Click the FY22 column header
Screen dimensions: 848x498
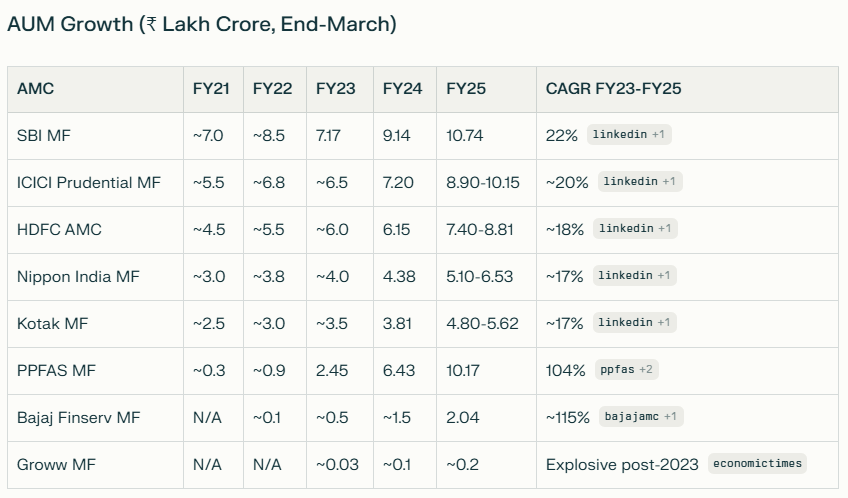272,89
